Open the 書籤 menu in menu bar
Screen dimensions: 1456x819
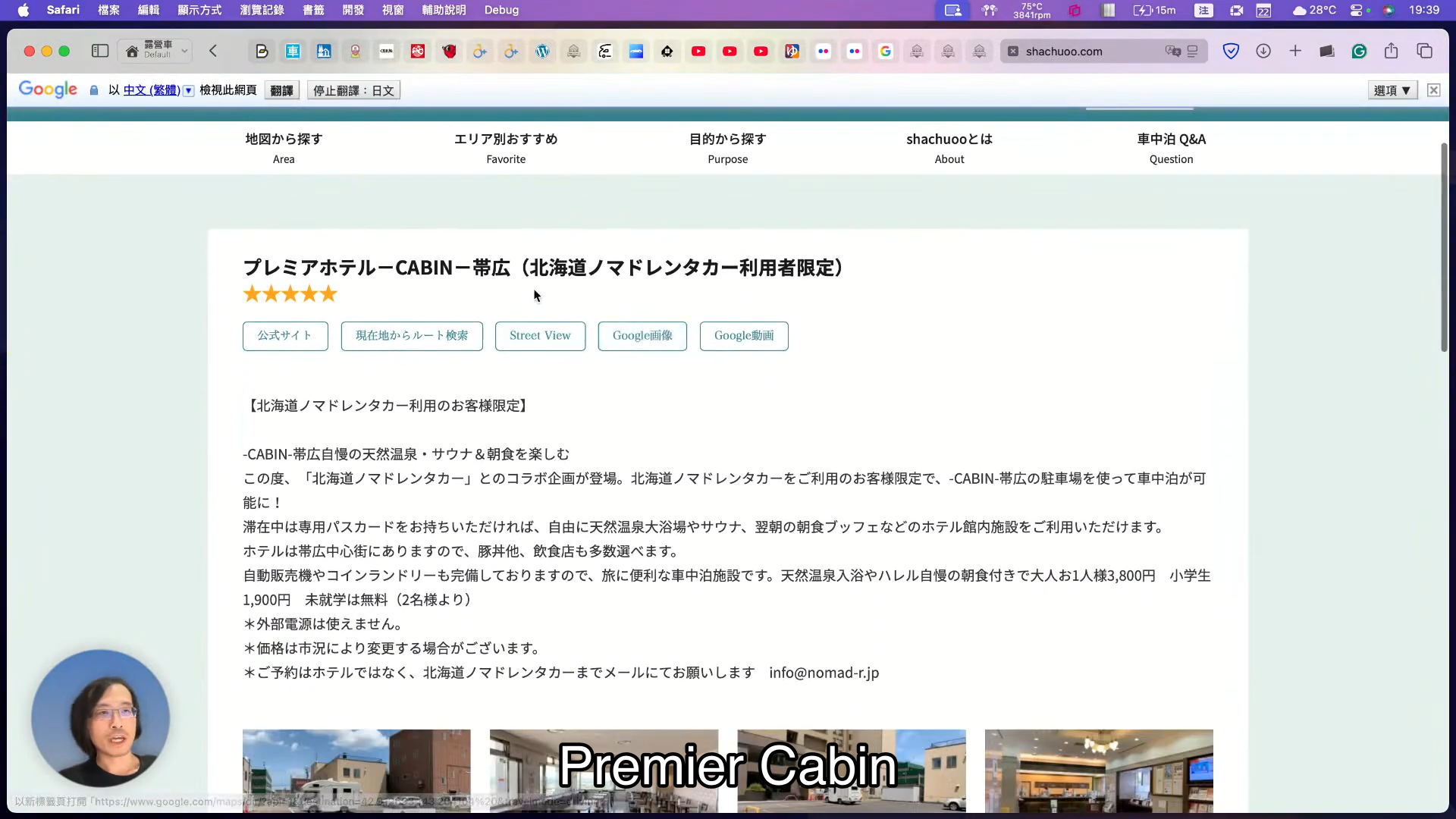click(313, 10)
